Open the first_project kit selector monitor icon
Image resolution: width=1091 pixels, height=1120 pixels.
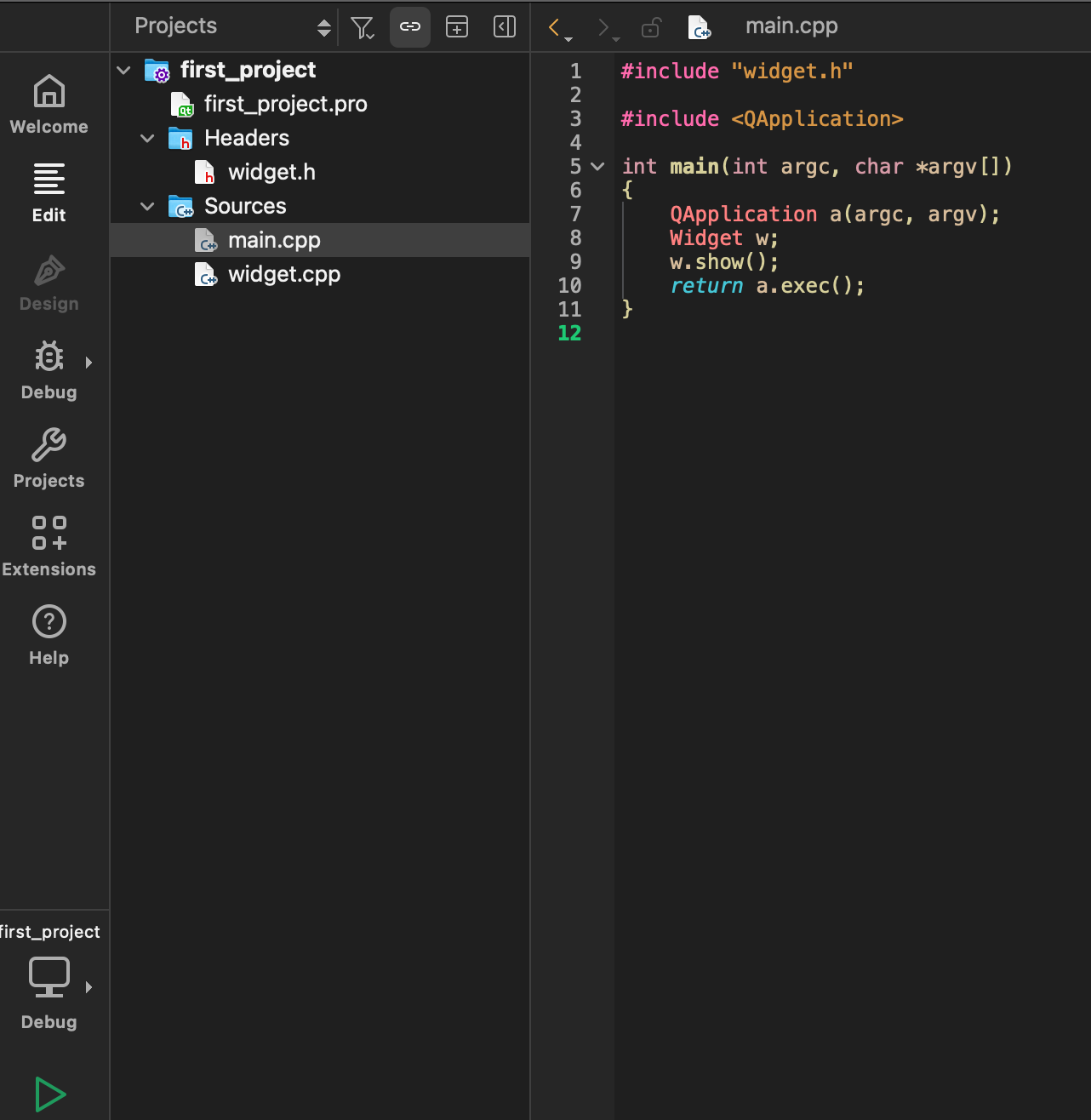click(x=49, y=977)
